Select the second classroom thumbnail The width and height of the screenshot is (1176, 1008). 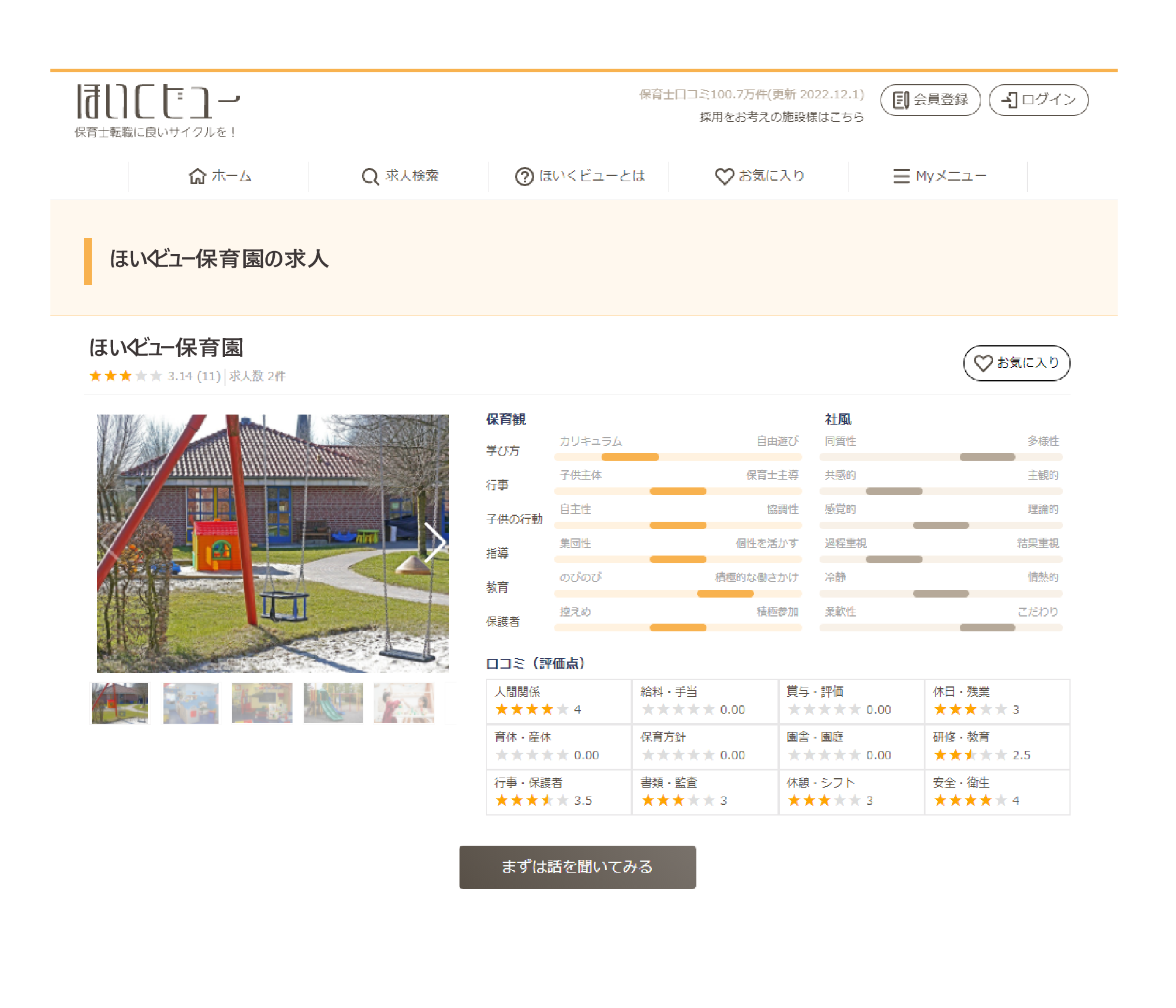(191, 703)
